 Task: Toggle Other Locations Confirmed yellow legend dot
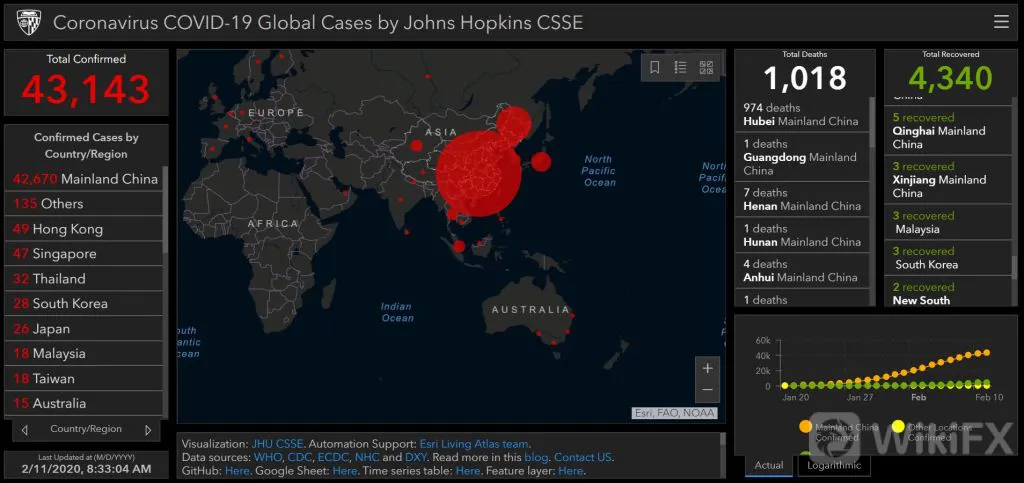pos(899,427)
